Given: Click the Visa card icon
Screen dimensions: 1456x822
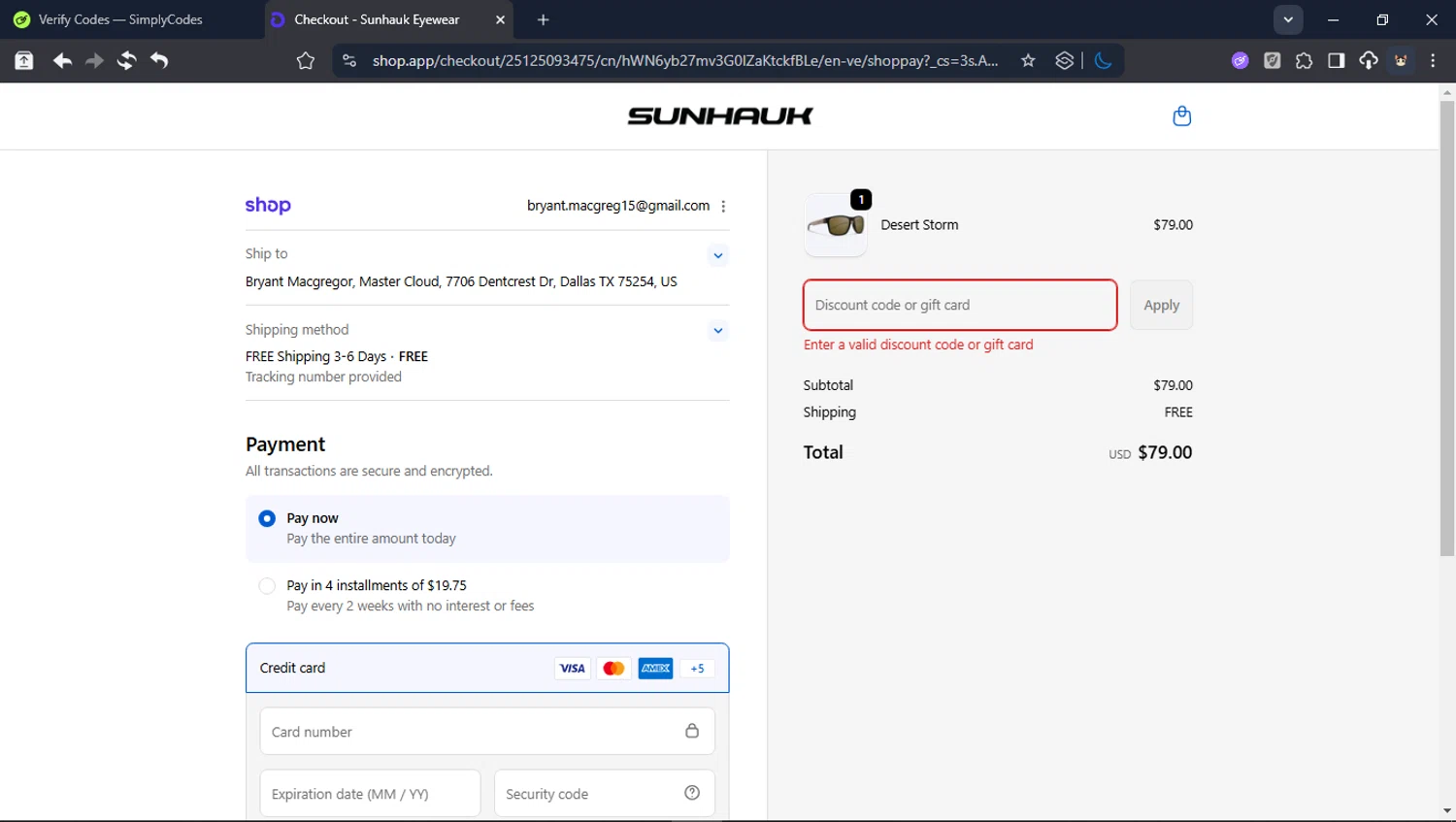Looking at the screenshot, I should (573, 668).
